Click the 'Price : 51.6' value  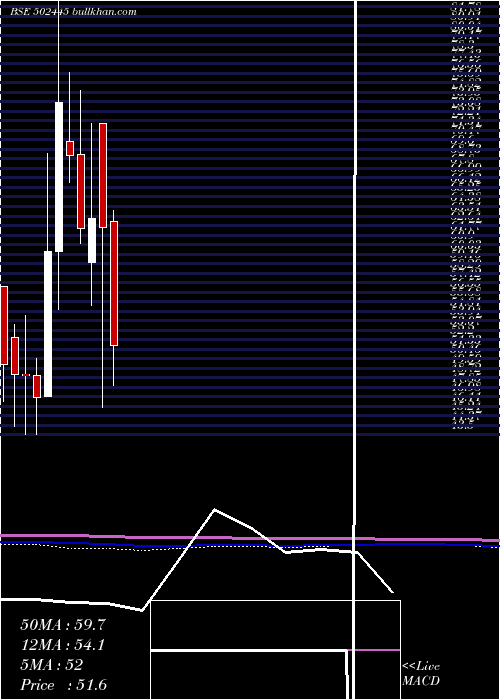(63, 685)
